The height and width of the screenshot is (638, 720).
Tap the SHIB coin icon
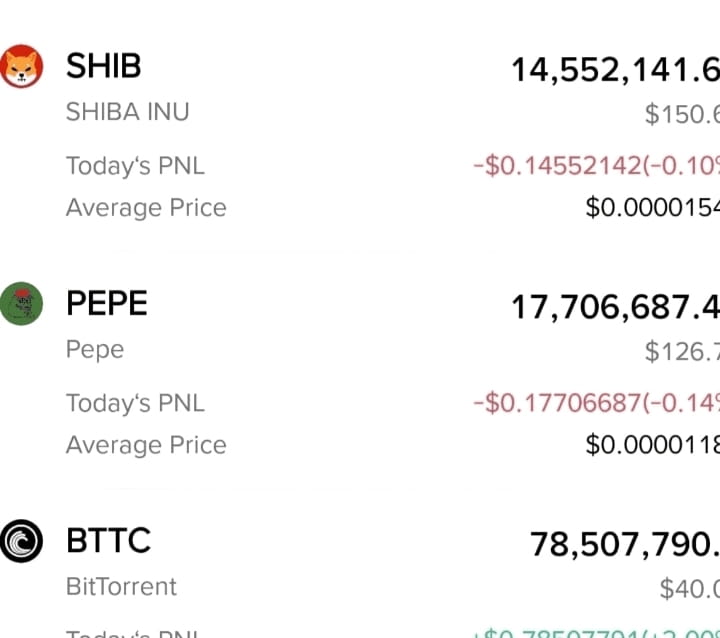point(22,66)
